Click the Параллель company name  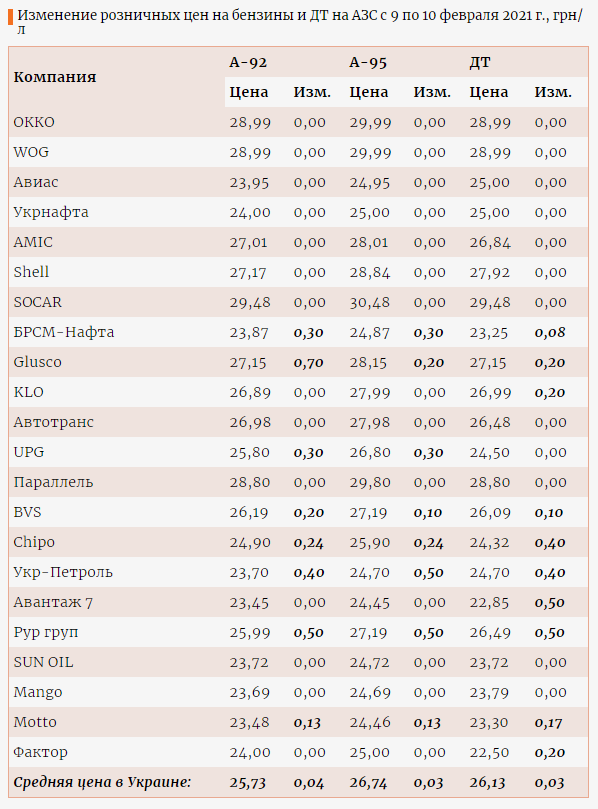coord(54,482)
